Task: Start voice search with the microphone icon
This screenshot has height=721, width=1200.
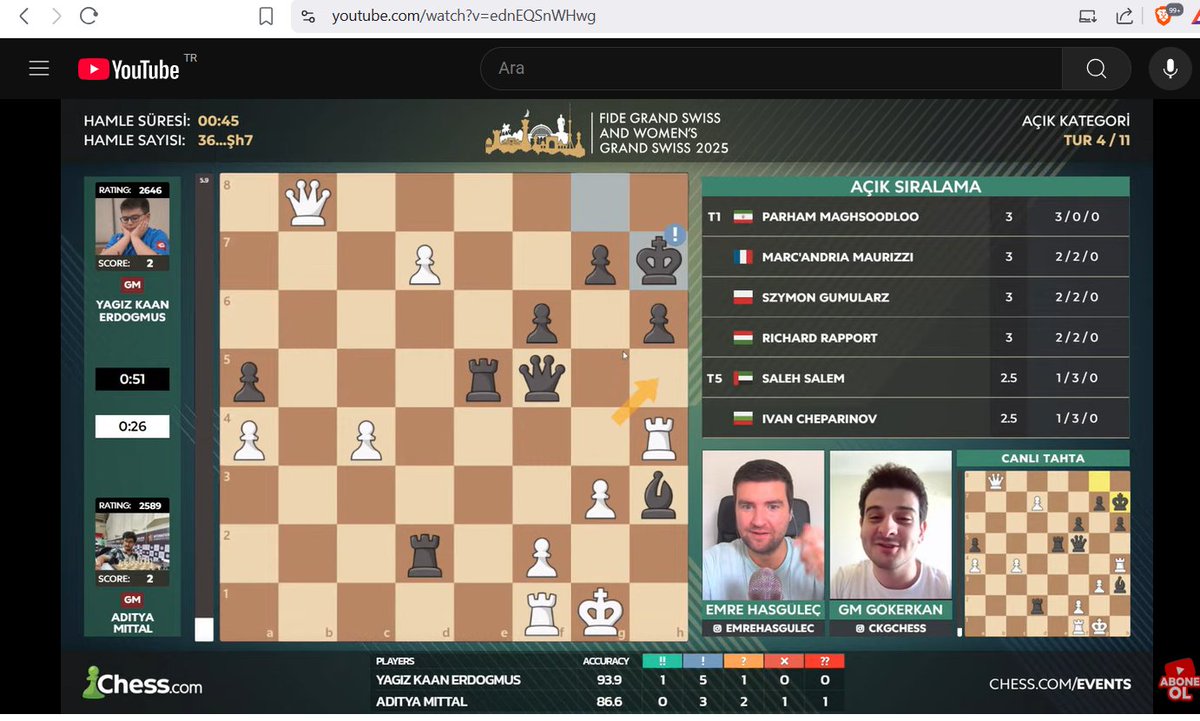Action: point(1170,68)
